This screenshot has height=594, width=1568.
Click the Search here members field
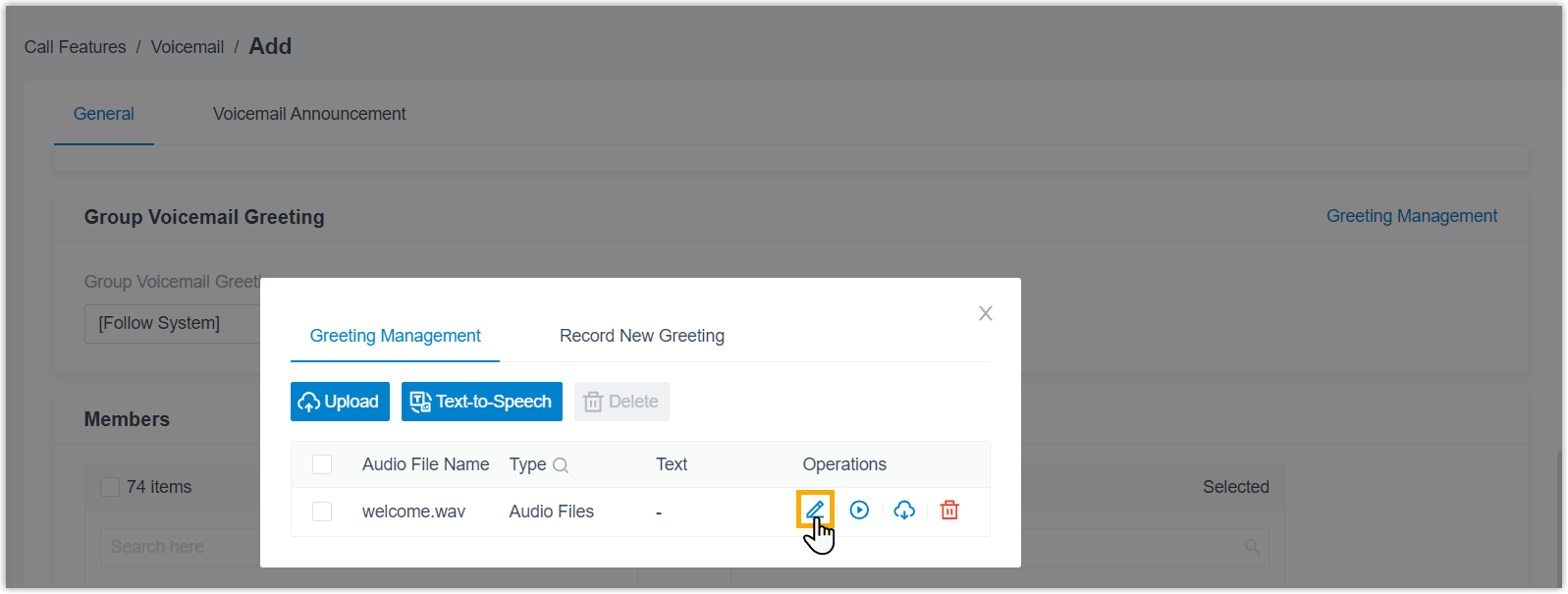(x=177, y=547)
